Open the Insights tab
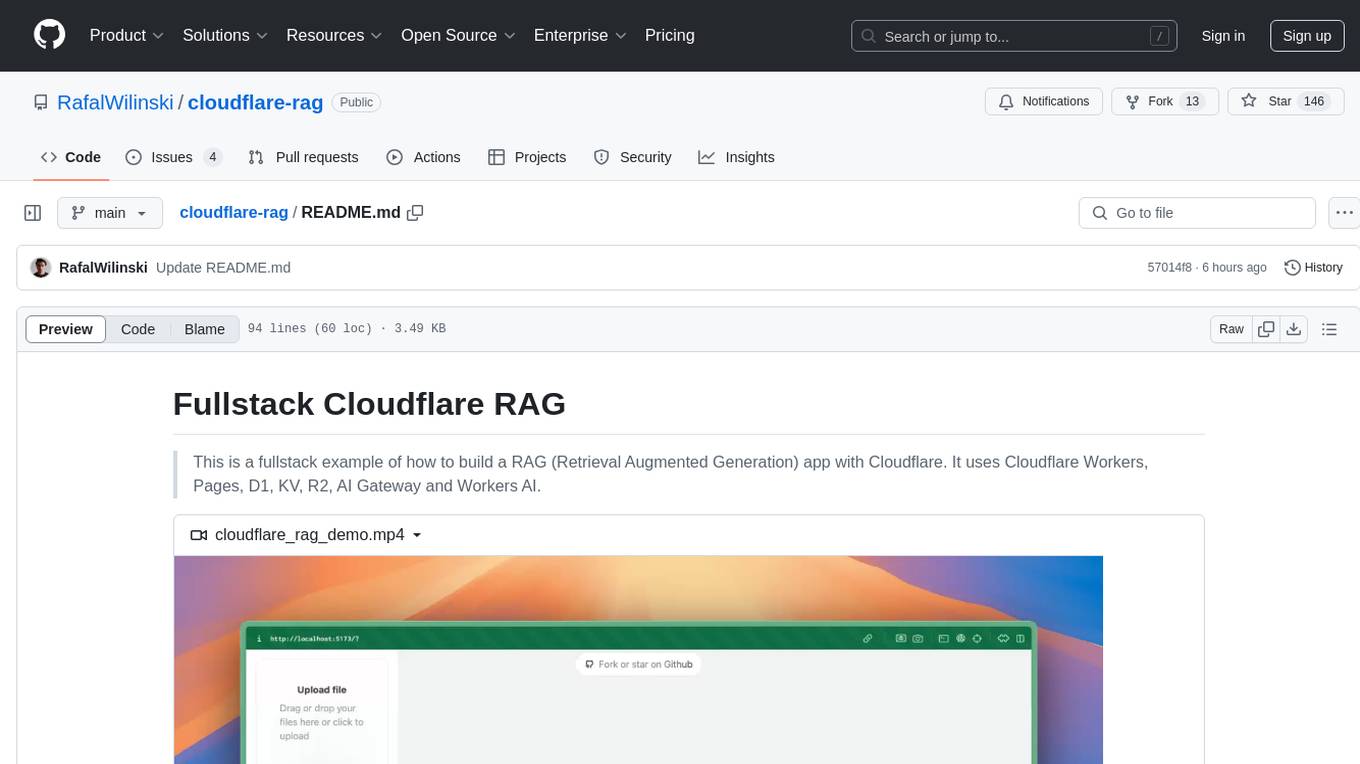The width and height of the screenshot is (1360, 764). [736, 157]
